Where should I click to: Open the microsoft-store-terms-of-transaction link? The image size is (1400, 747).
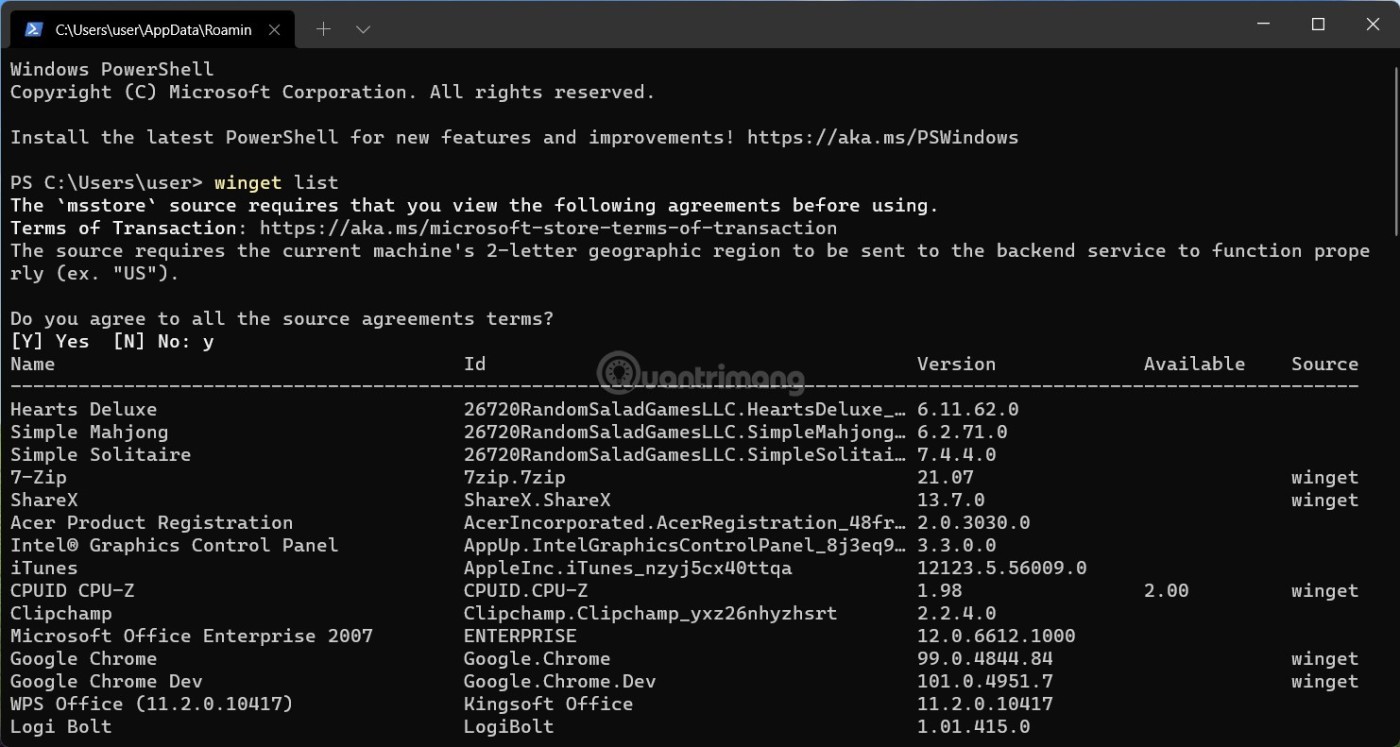click(x=548, y=228)
